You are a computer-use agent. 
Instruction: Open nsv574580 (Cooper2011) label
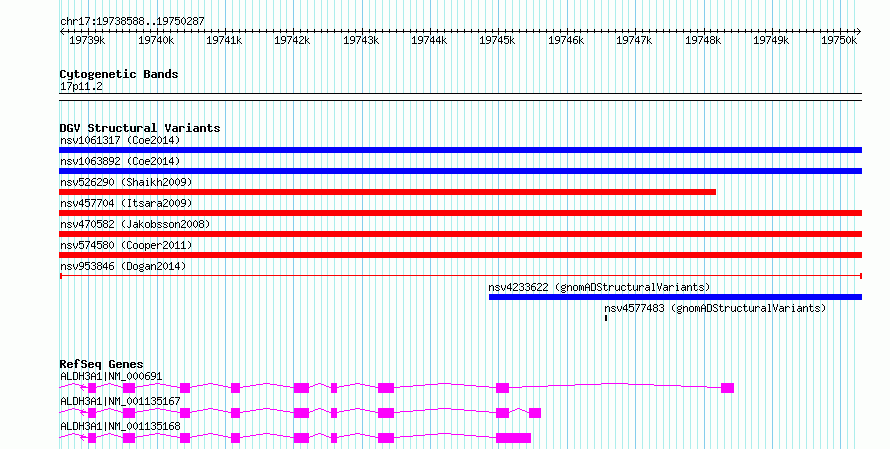[126, 245]
